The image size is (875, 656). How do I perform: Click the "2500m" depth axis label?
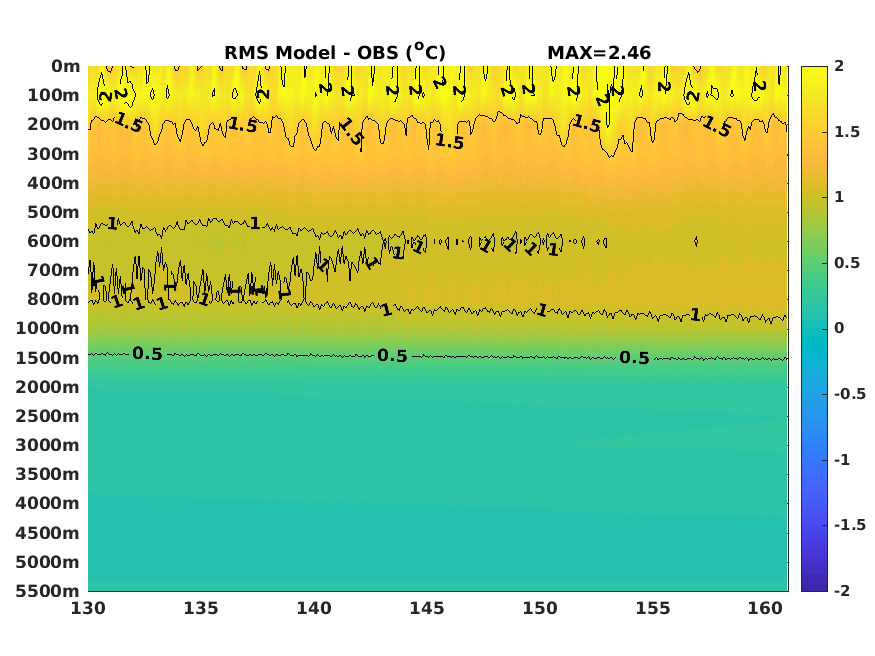48,416
